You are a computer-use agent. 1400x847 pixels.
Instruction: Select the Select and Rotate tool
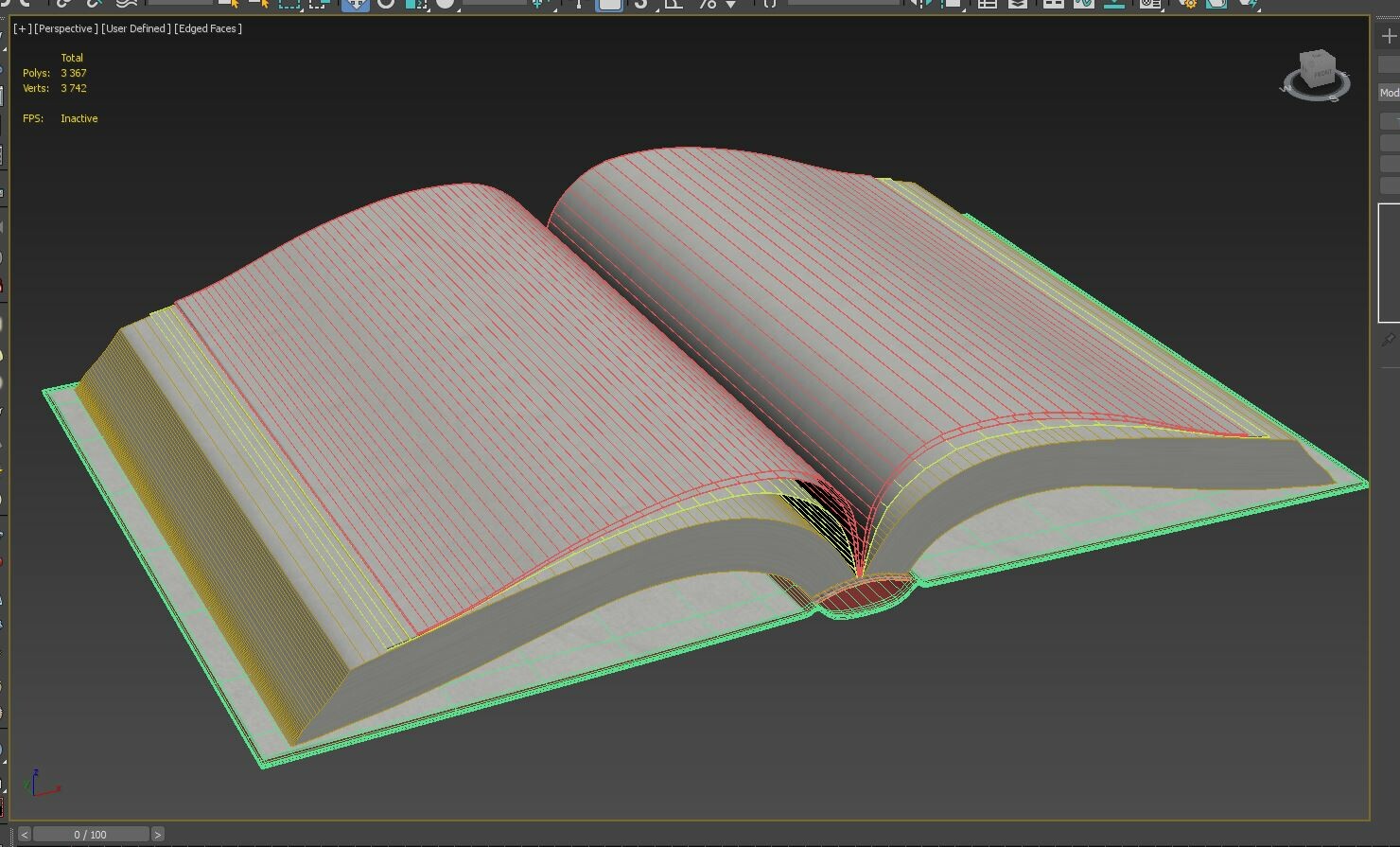pos(387,7)
